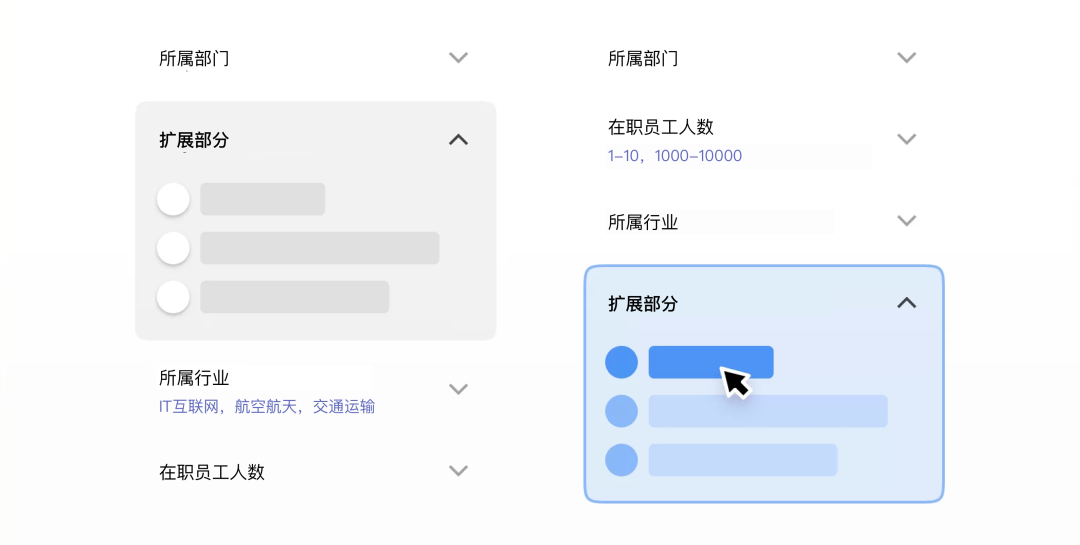This screenshot has height=545, width=1080.
Task: Click the blue text 1–10，1000–10000
Action: point(675,156)
